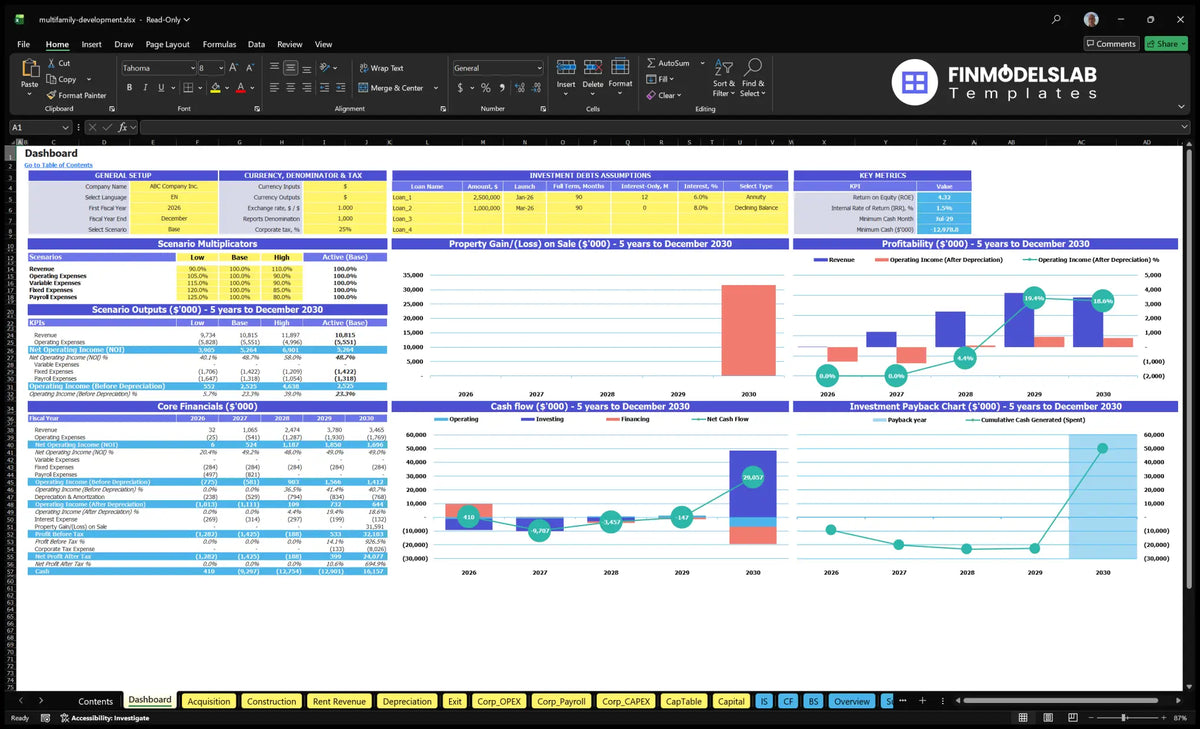Toggle Center horizontal alignment
The height and width of the screenshot is (729, 1200).
[290, 88]
